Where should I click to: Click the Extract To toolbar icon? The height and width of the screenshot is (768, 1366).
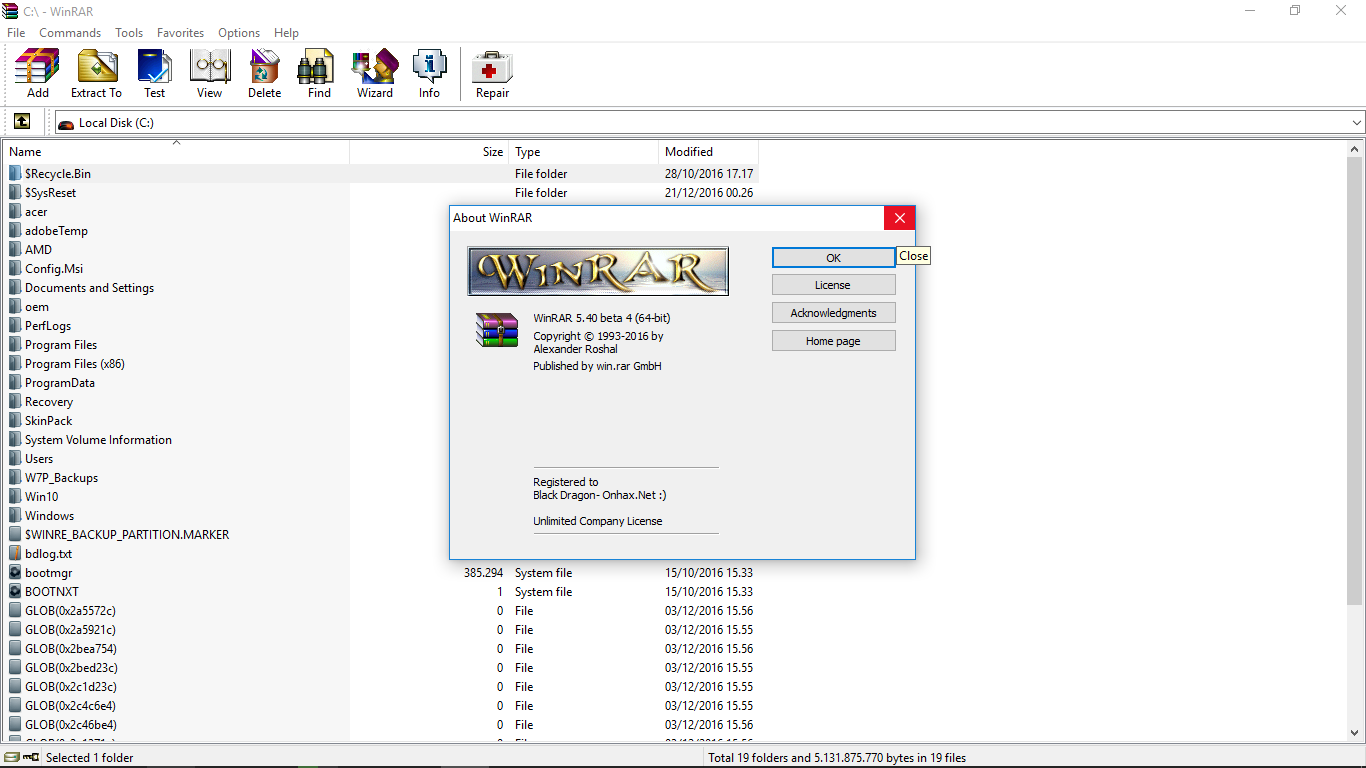point(96,67)
